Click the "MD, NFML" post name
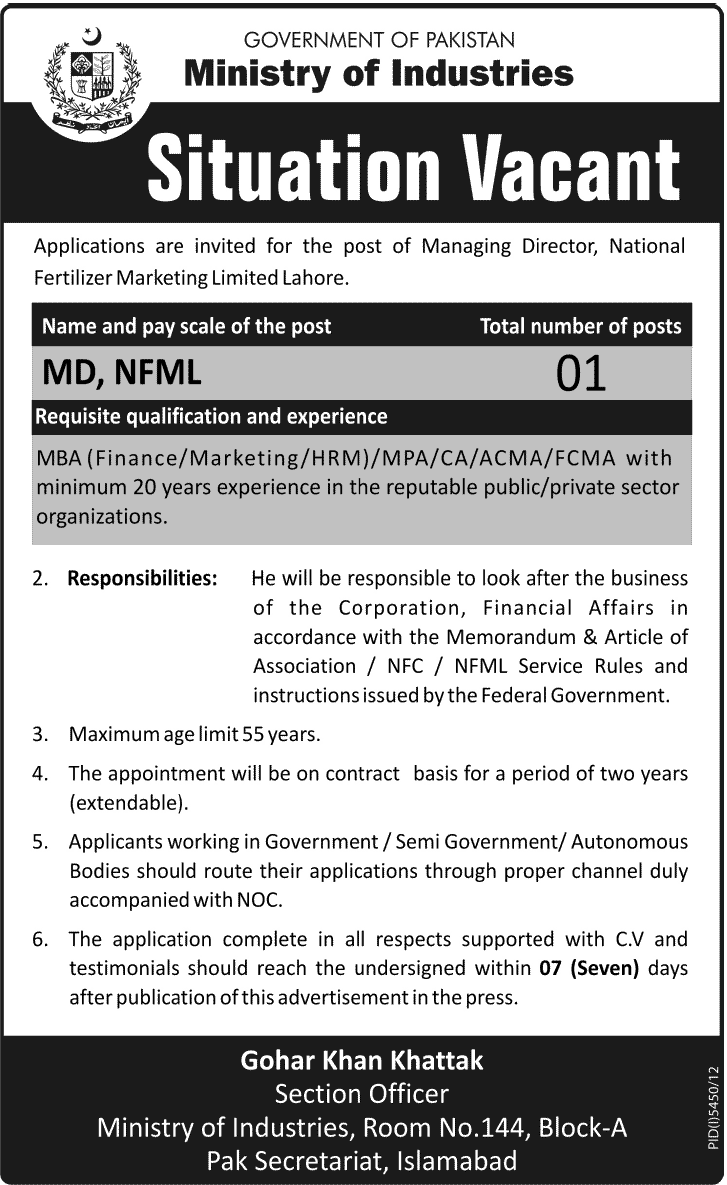The image size is (727, 1185). point(121,373)
